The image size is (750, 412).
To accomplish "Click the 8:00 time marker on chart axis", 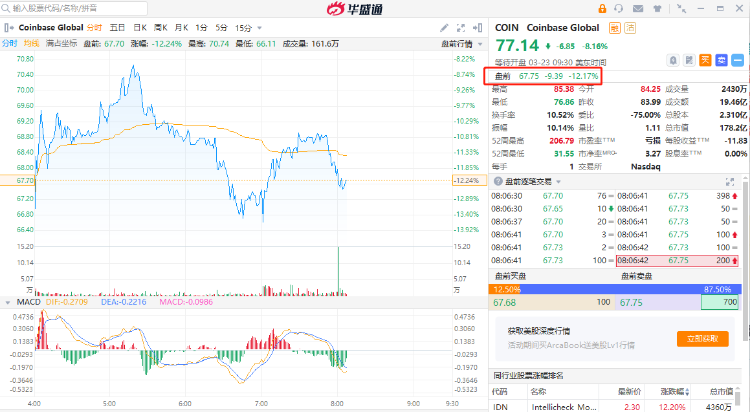I will 337,403.
